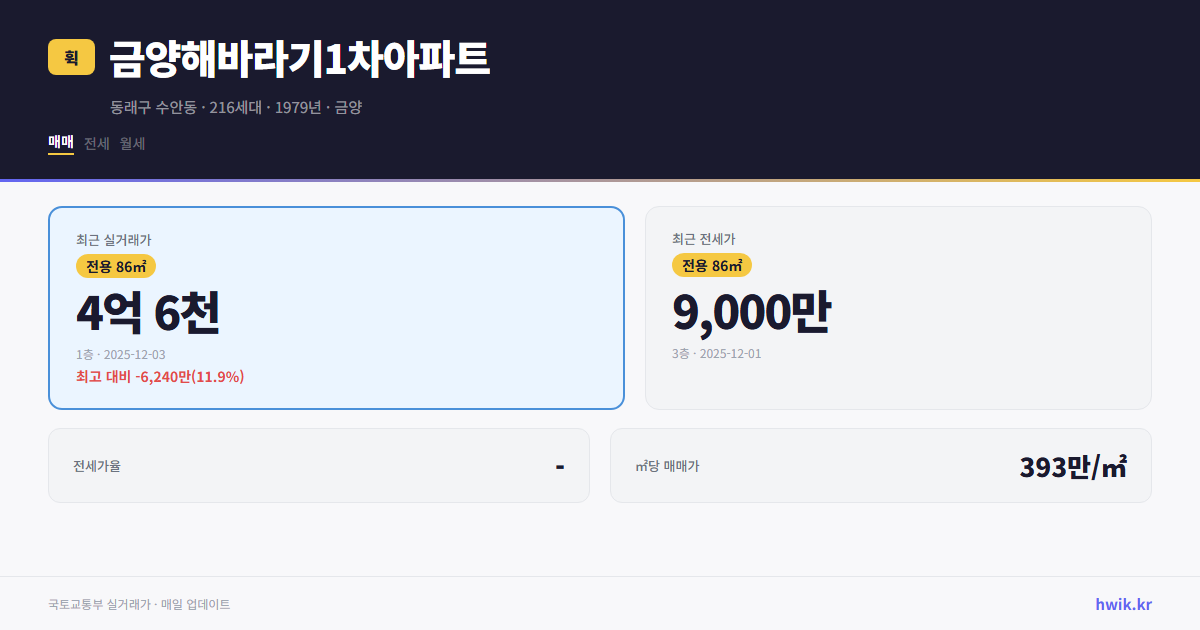1200x630 pixels.
Task: Click the red 최고 대비 -6,240만 indicator
Action: (x=160, y=377)
